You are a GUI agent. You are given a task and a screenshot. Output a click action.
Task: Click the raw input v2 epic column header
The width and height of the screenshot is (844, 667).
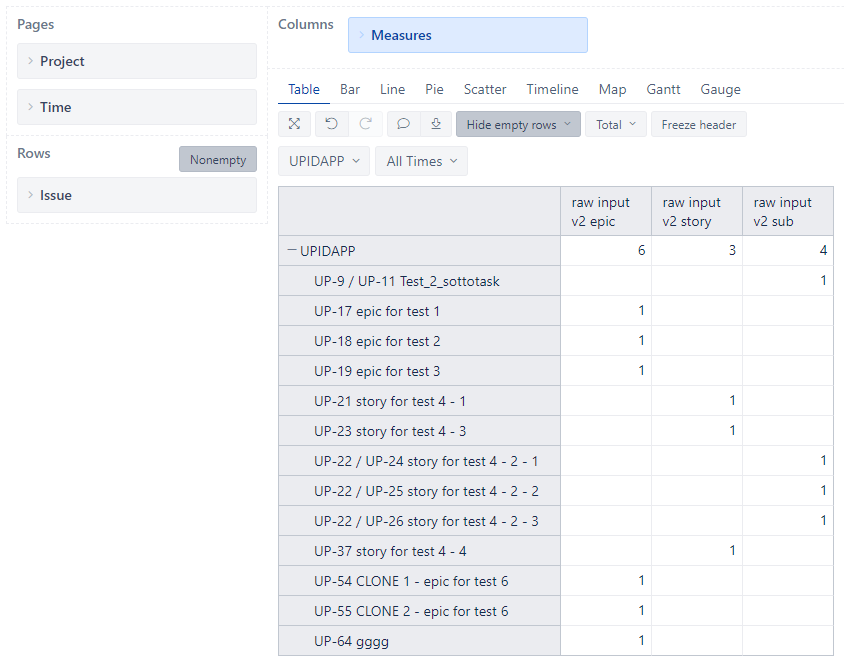pyautogui.click(x=606, y=212)
